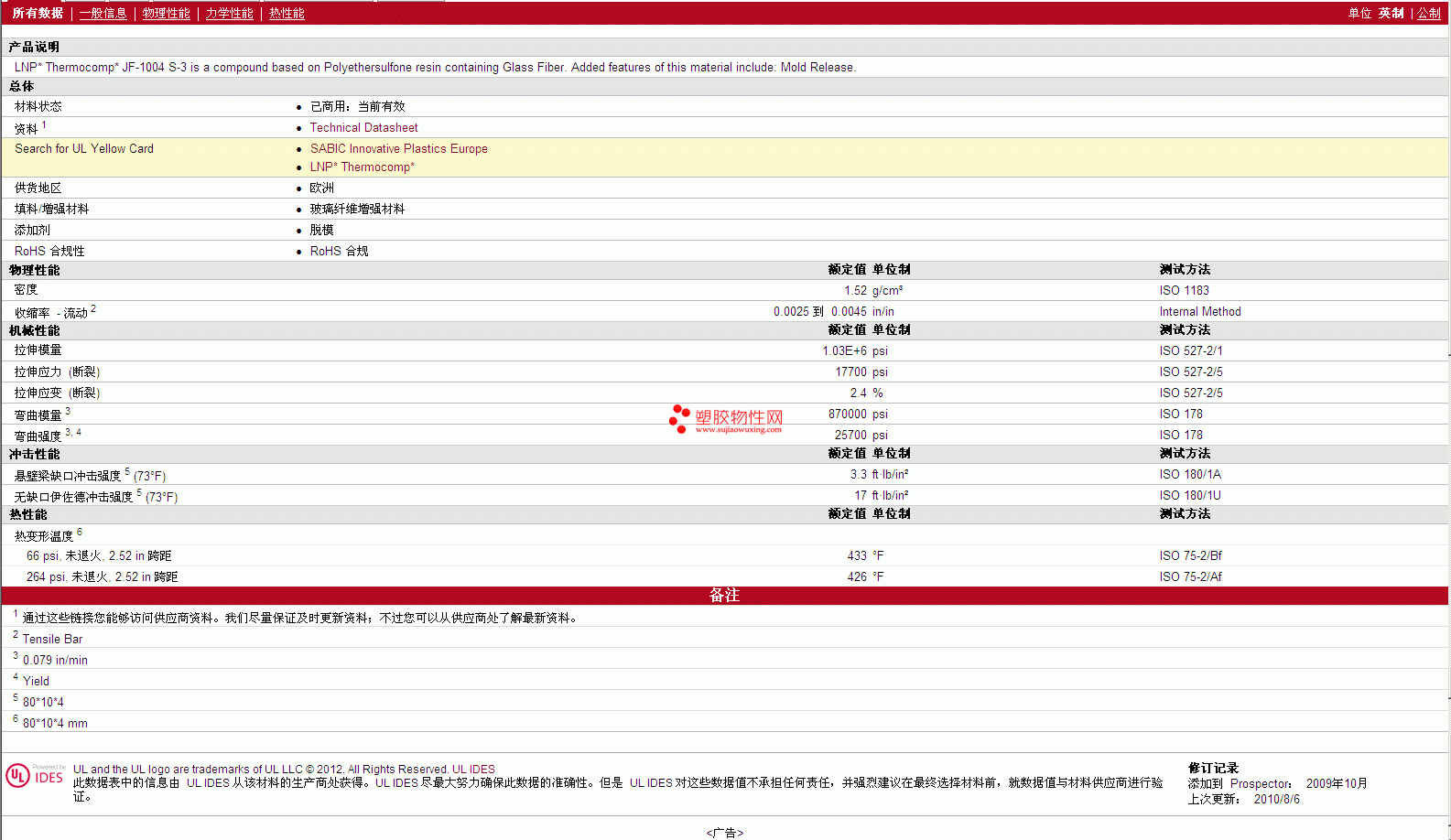
Task: Click the UL IDES logo icon
Action: click(36, 775)
